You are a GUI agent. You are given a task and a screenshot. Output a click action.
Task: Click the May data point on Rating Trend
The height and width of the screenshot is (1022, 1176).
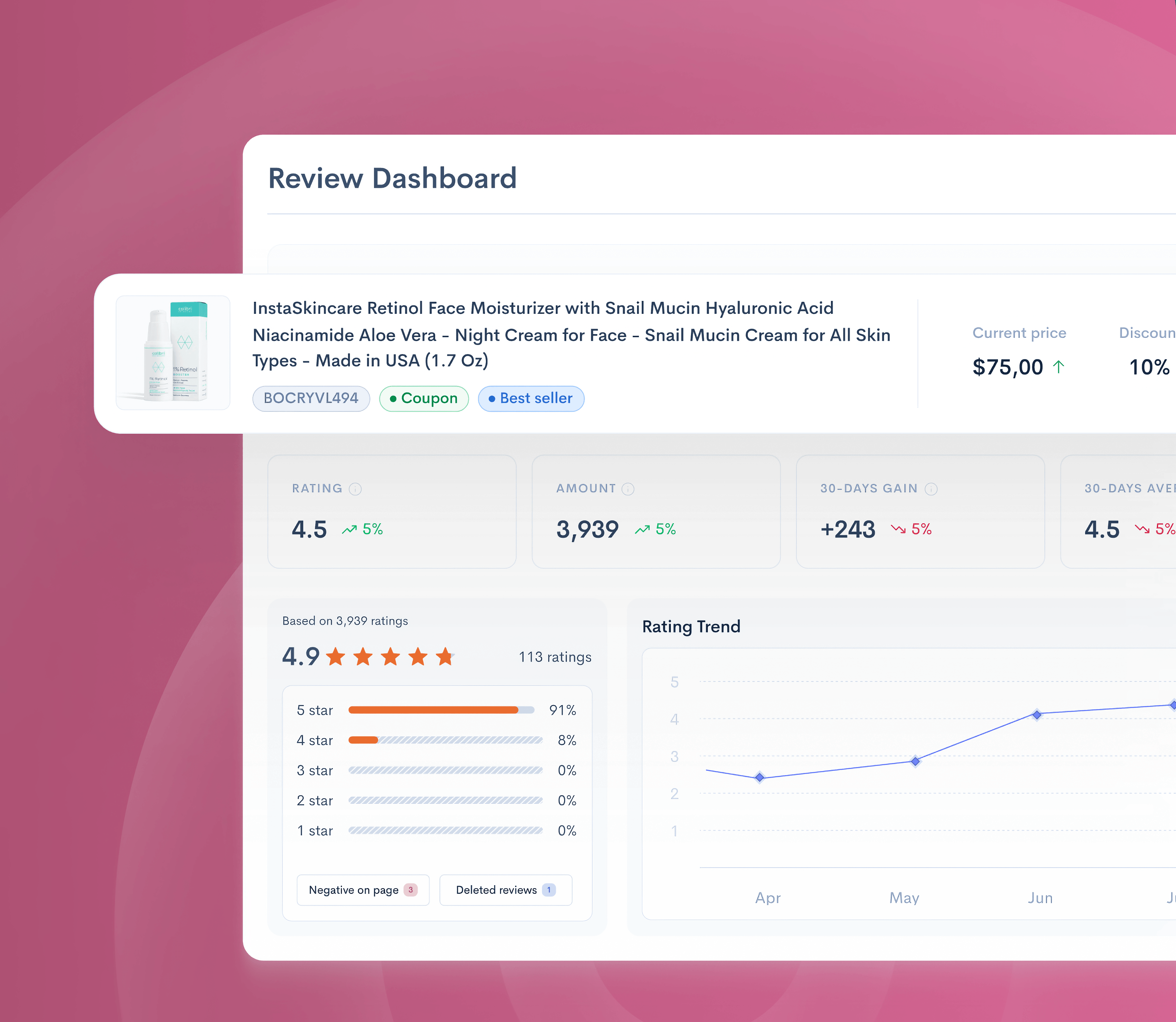coord(915,761)
